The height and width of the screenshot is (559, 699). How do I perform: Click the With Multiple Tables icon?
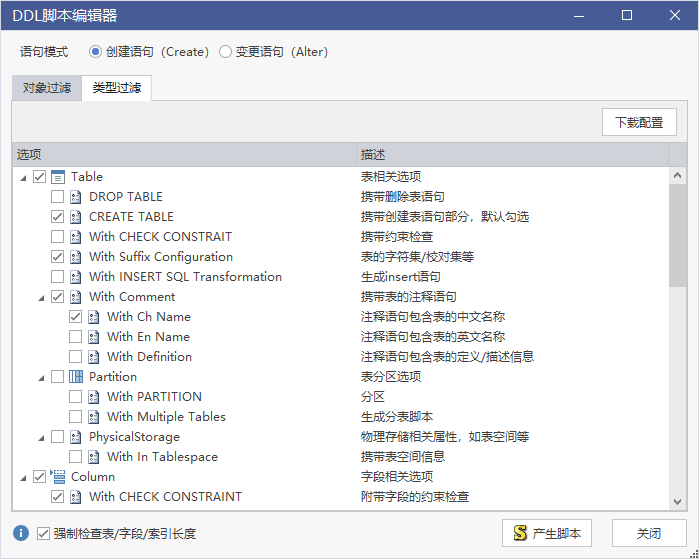point(94,417)
